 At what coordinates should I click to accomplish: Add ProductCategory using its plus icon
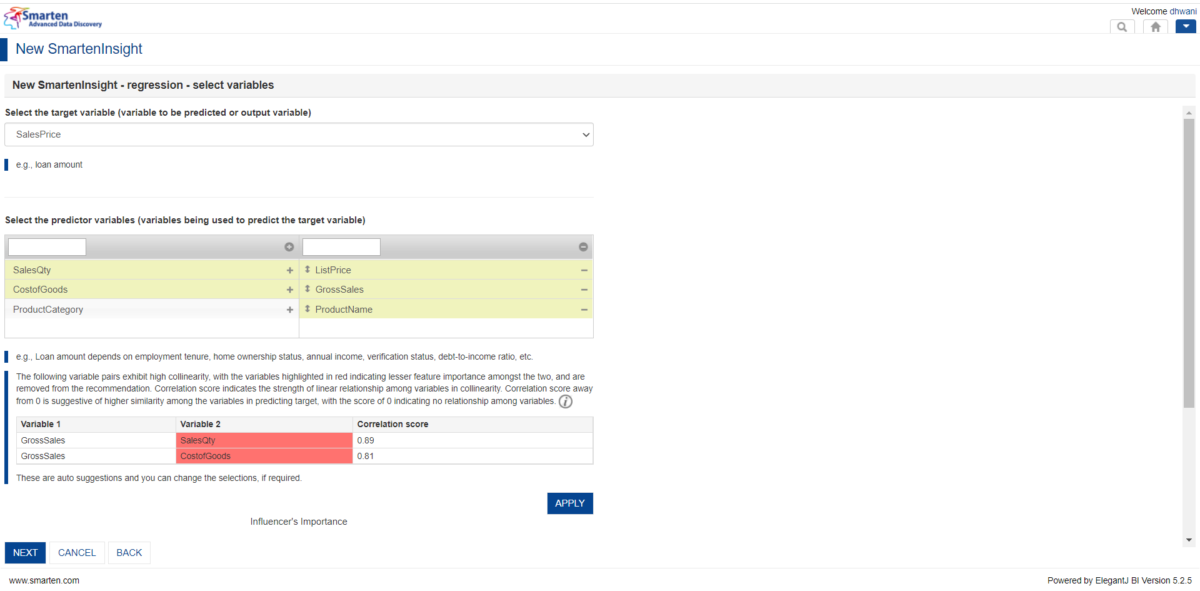point(289,309)
